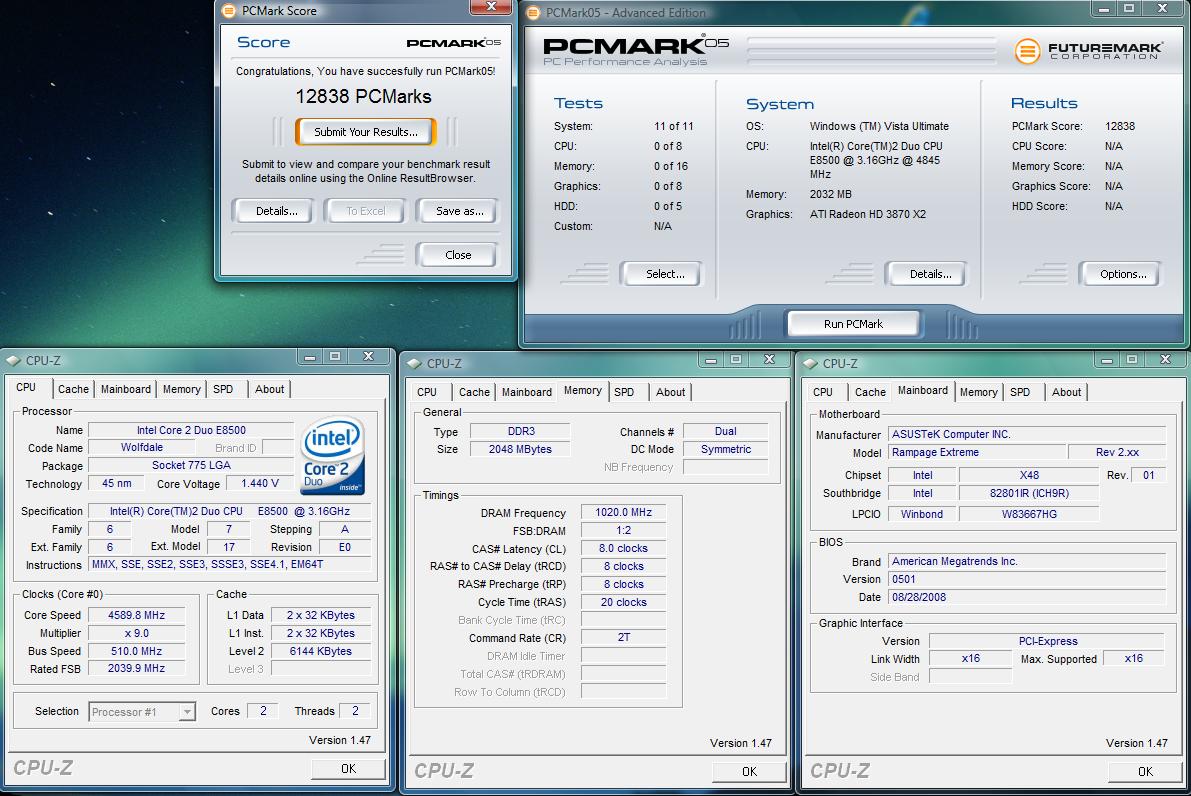Maximize the PCMark05 Advanced Edition window
Viewport: 1191px width, 796px height.
(x=1129, y=8)
